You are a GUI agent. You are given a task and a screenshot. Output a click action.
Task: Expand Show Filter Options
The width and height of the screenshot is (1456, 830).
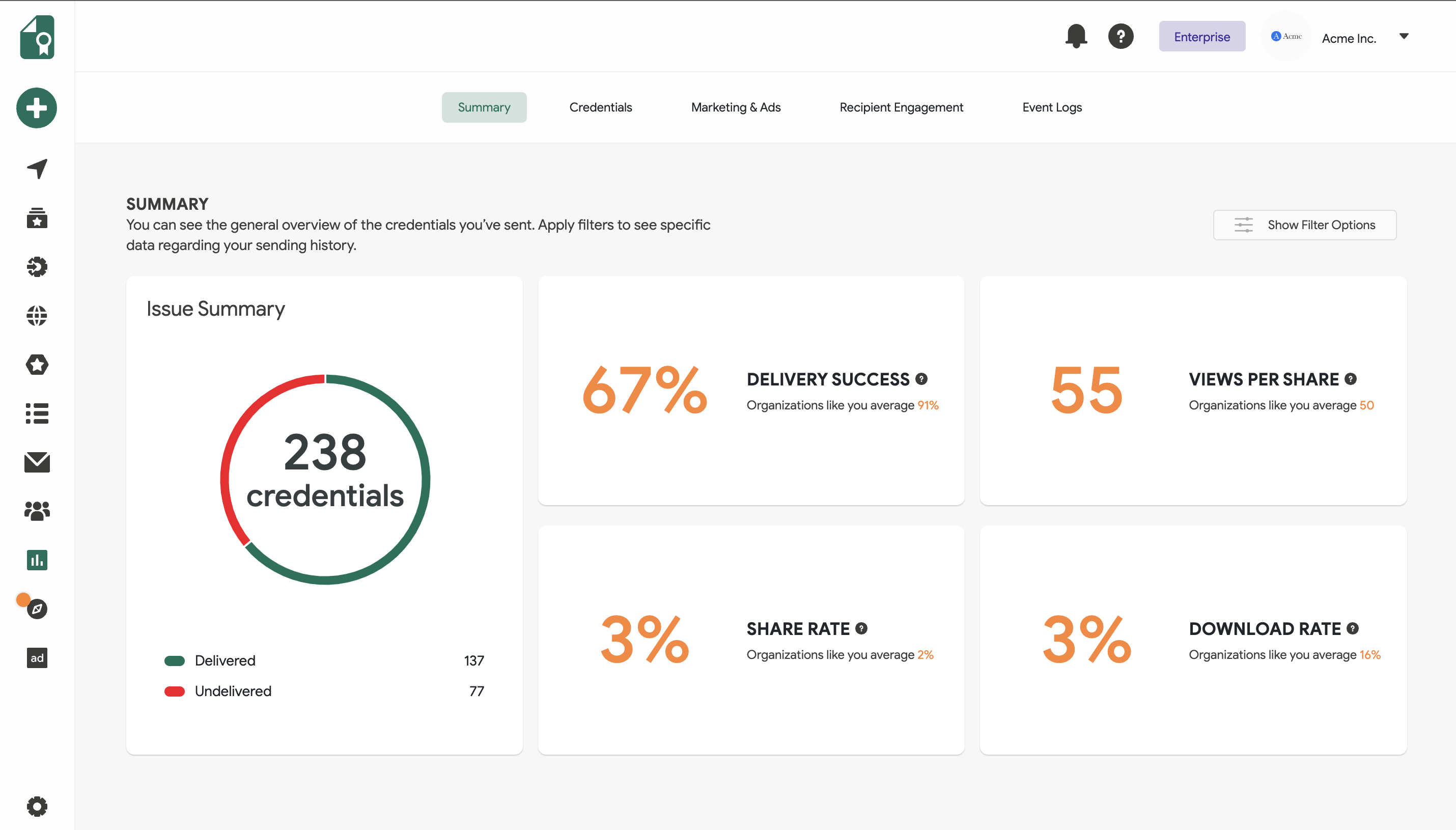pos(1304,225)
